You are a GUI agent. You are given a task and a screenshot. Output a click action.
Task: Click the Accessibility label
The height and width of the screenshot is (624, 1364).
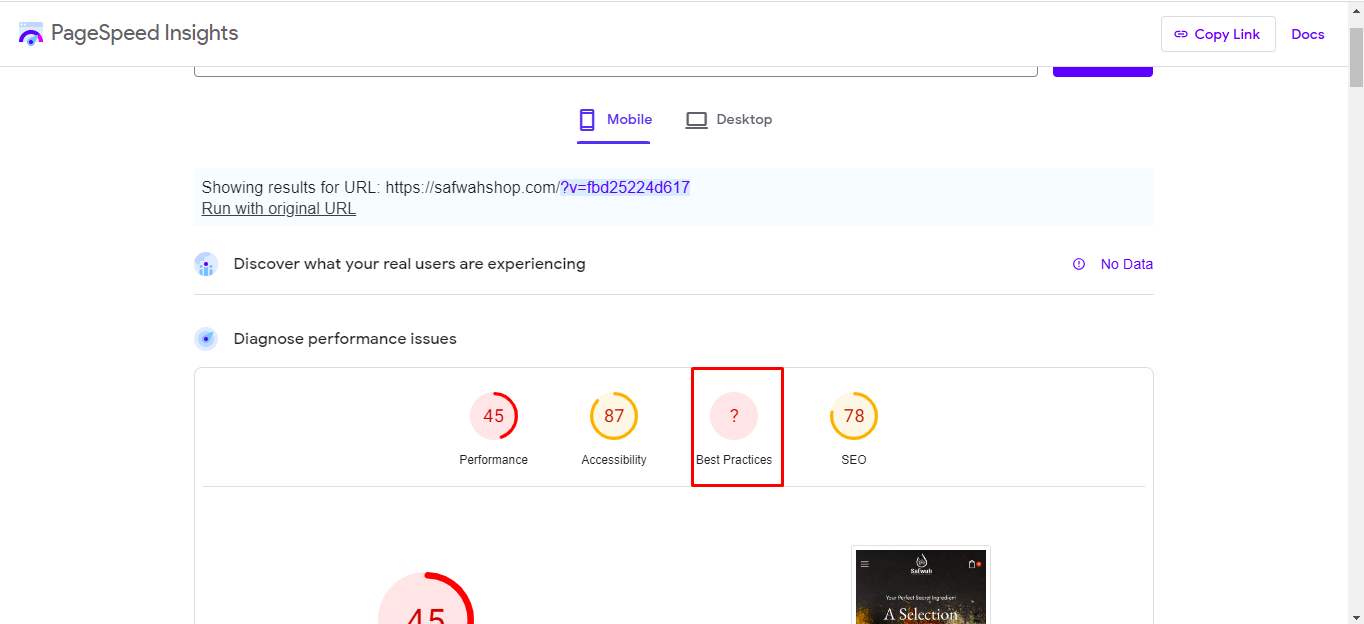(614, 460)
